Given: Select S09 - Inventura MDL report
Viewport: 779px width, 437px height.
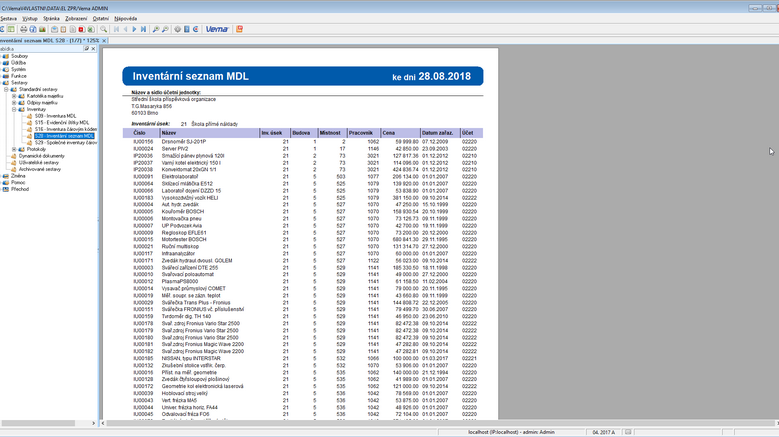Looking at the screenshot, I should tap(54, 116).
